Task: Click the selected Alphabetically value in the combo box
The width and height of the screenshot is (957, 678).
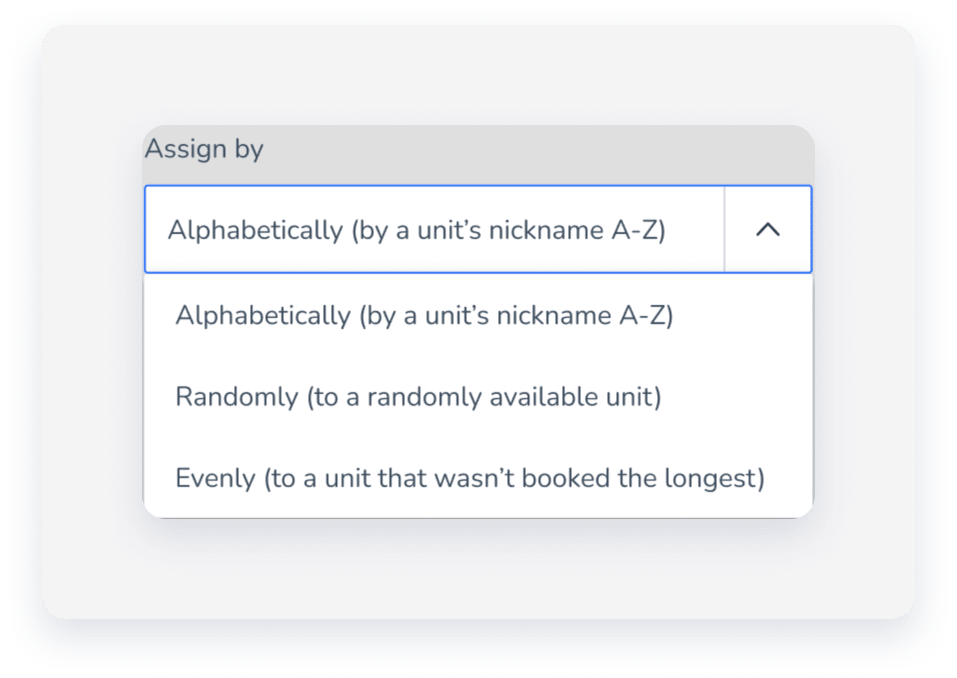Action: click(x=416, y=230)
